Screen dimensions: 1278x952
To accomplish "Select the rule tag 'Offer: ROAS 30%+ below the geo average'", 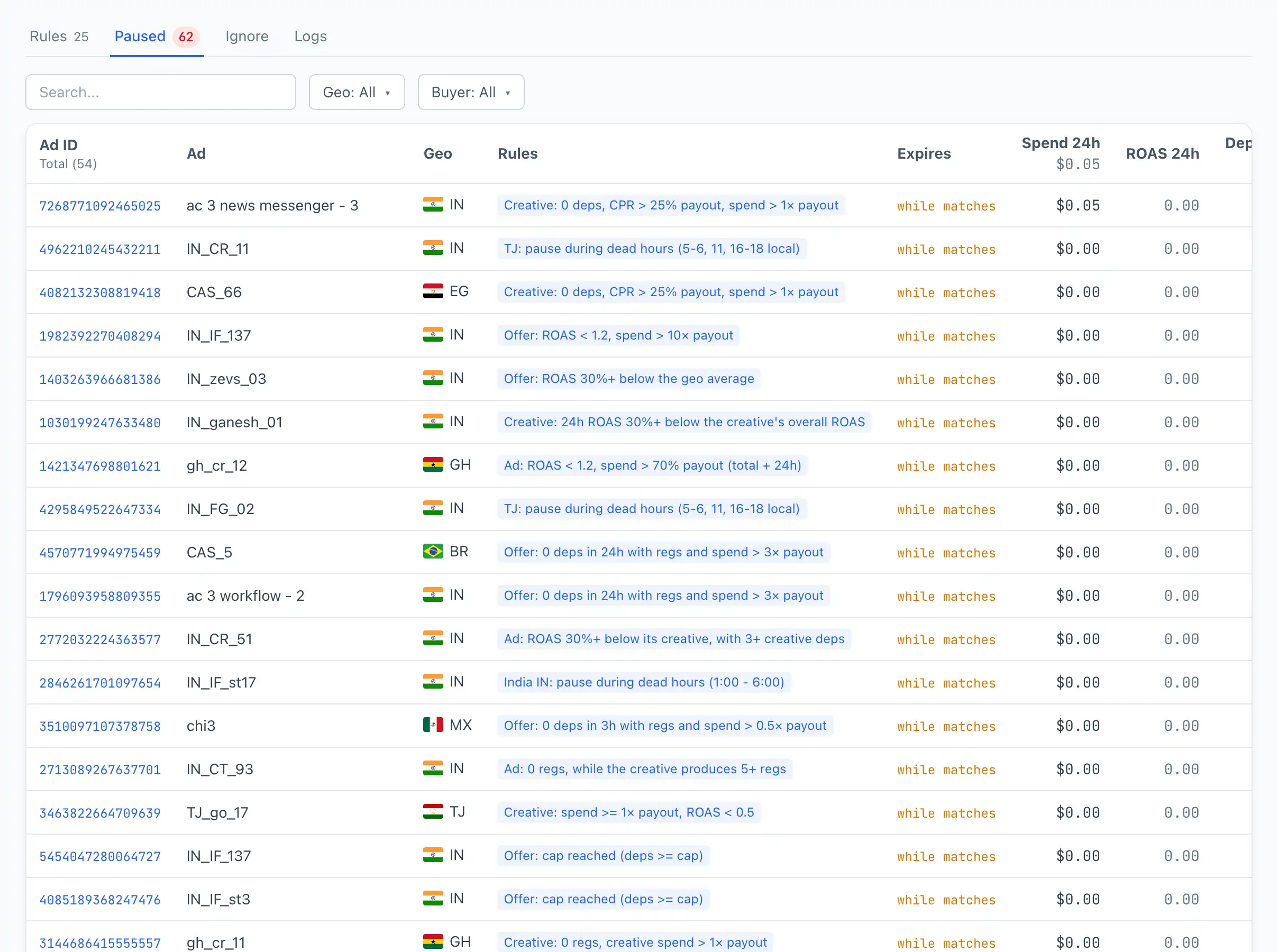I will point(628,379).
